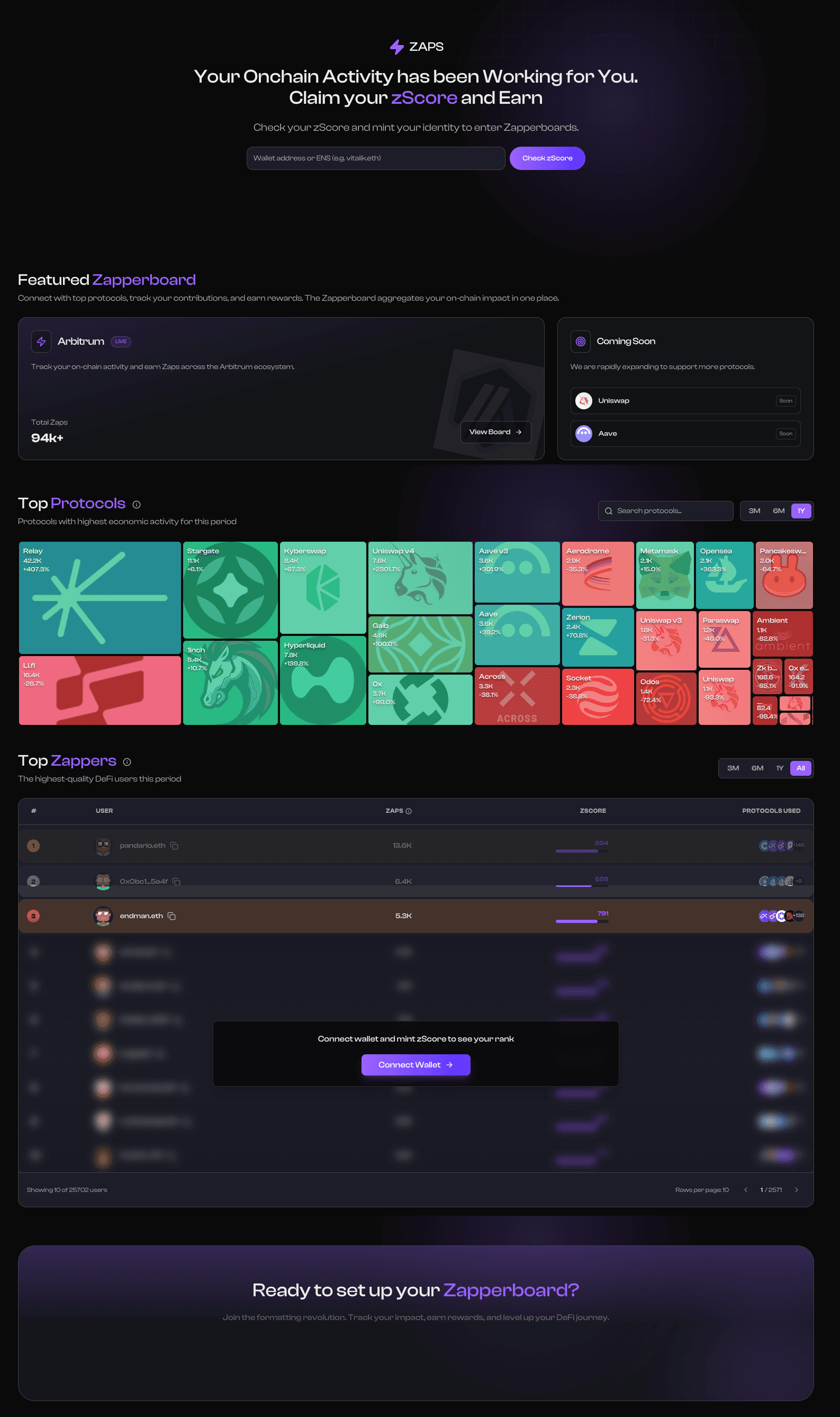
Task: Go to next page of zappers
Action: point(797,1190)
